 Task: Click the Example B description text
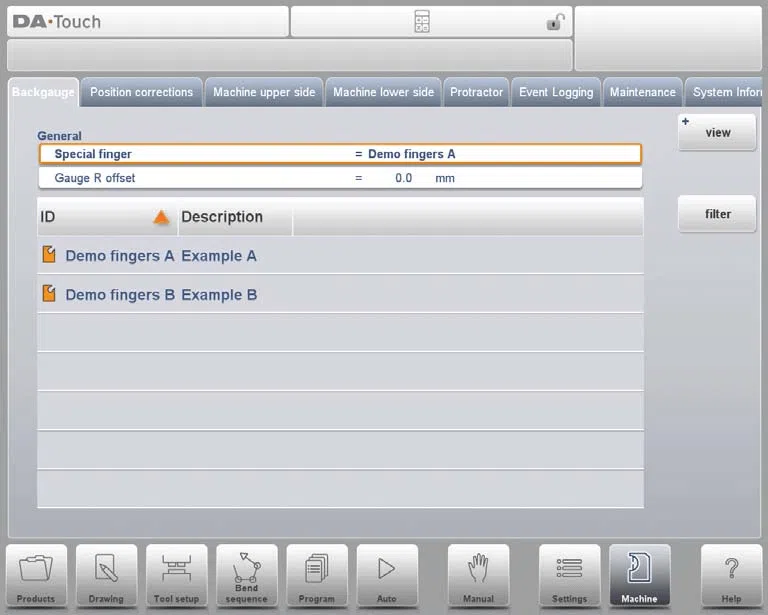(x=219, y=295)
